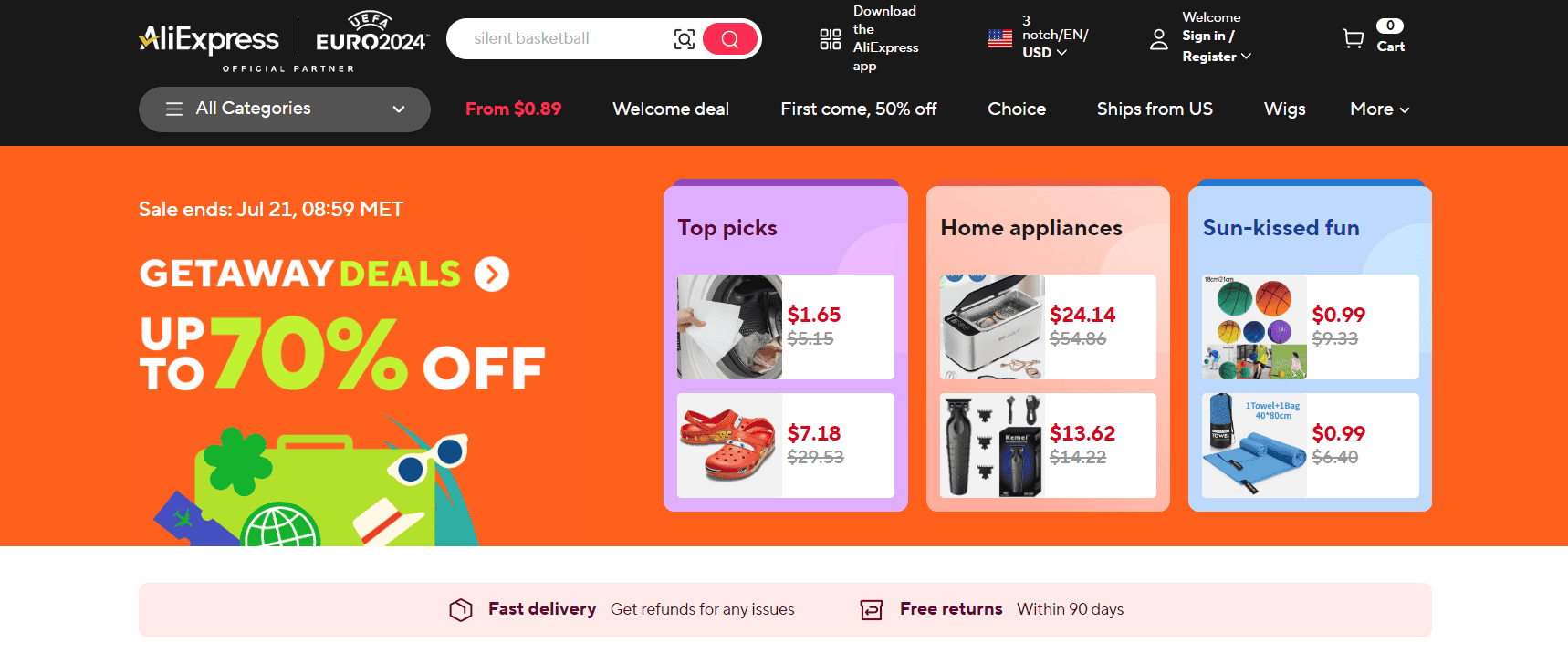
Task: Click the Fast delivery package icon
Action: click(x=460, y=608)
